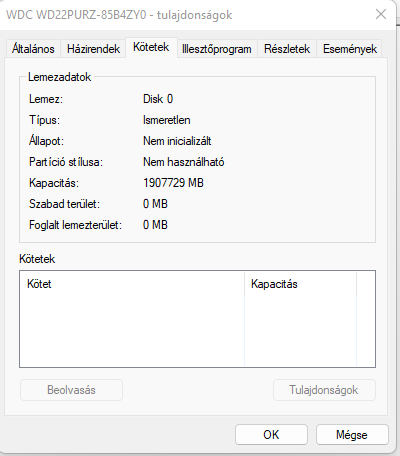400x456 pixels.
Task: Open the Házirendek tab
Action: click(93, 49)
